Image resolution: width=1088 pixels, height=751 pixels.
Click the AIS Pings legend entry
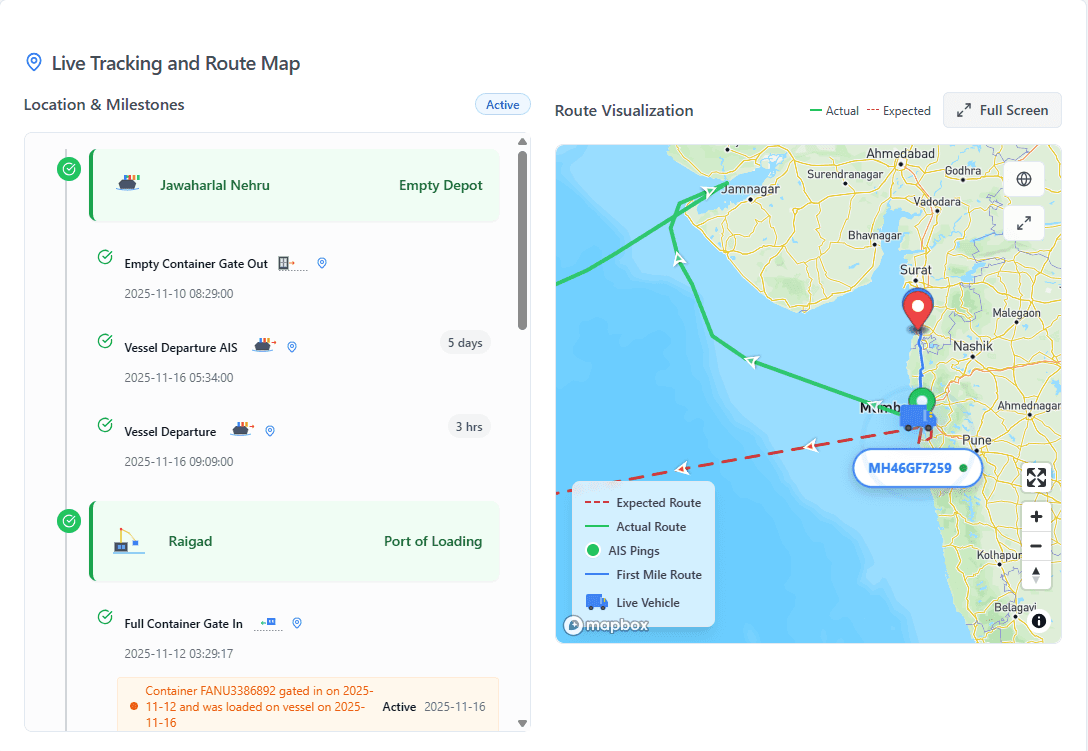pyautogui.click(x=622, y=550)
